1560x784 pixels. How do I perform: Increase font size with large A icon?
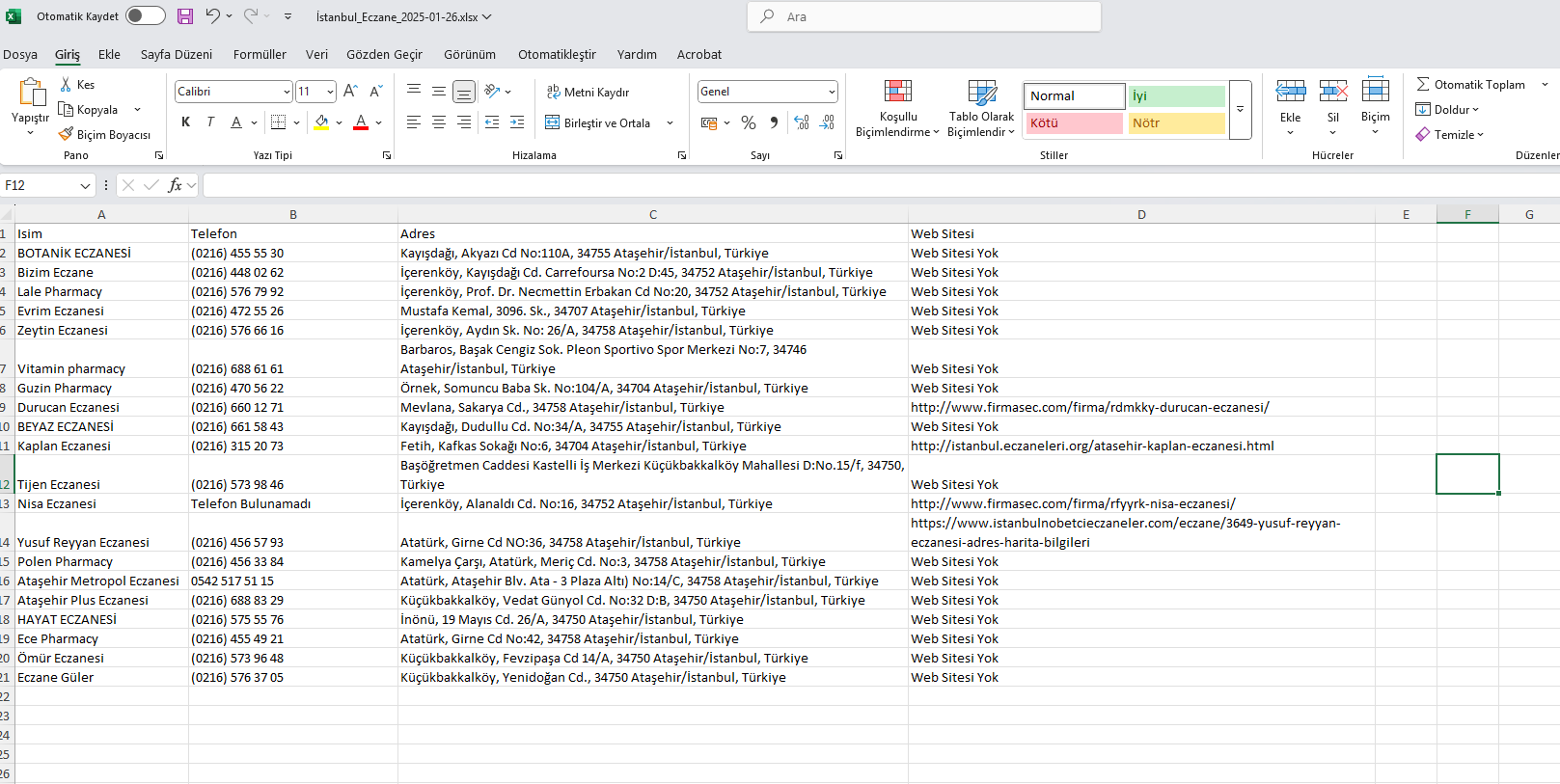[351, 91]
